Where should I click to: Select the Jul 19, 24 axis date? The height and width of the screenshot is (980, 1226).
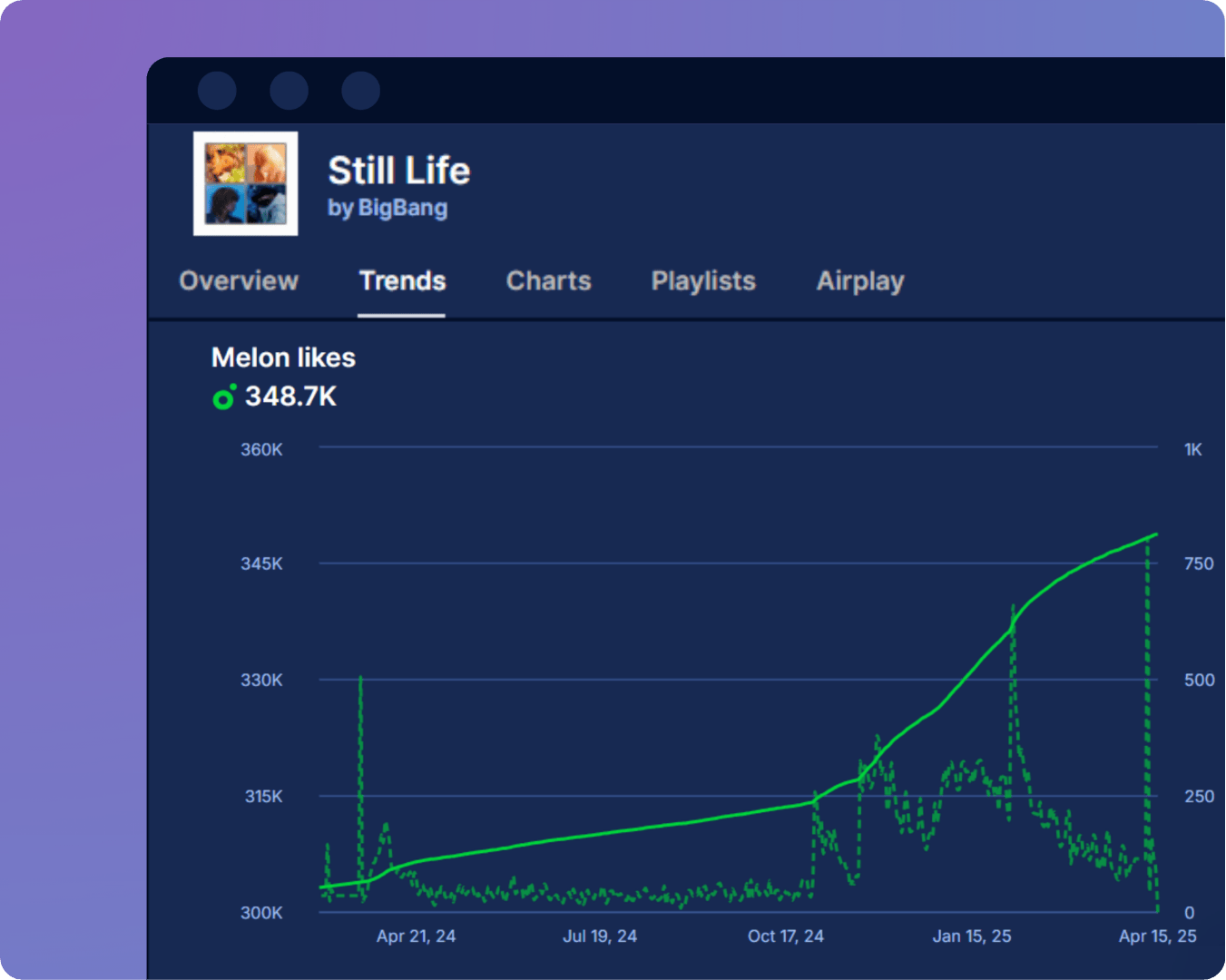pos(600,936)
